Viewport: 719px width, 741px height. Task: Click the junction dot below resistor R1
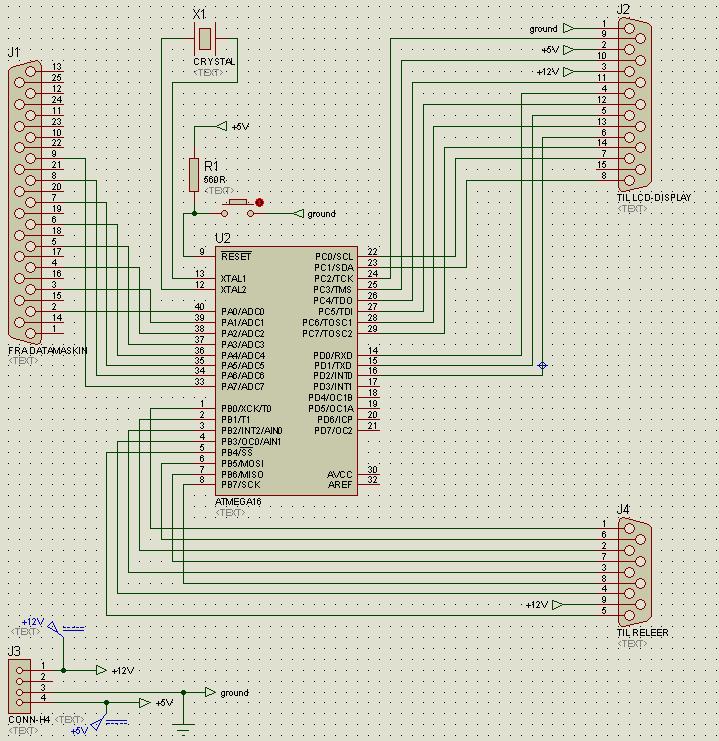click(x=194, y=214)
